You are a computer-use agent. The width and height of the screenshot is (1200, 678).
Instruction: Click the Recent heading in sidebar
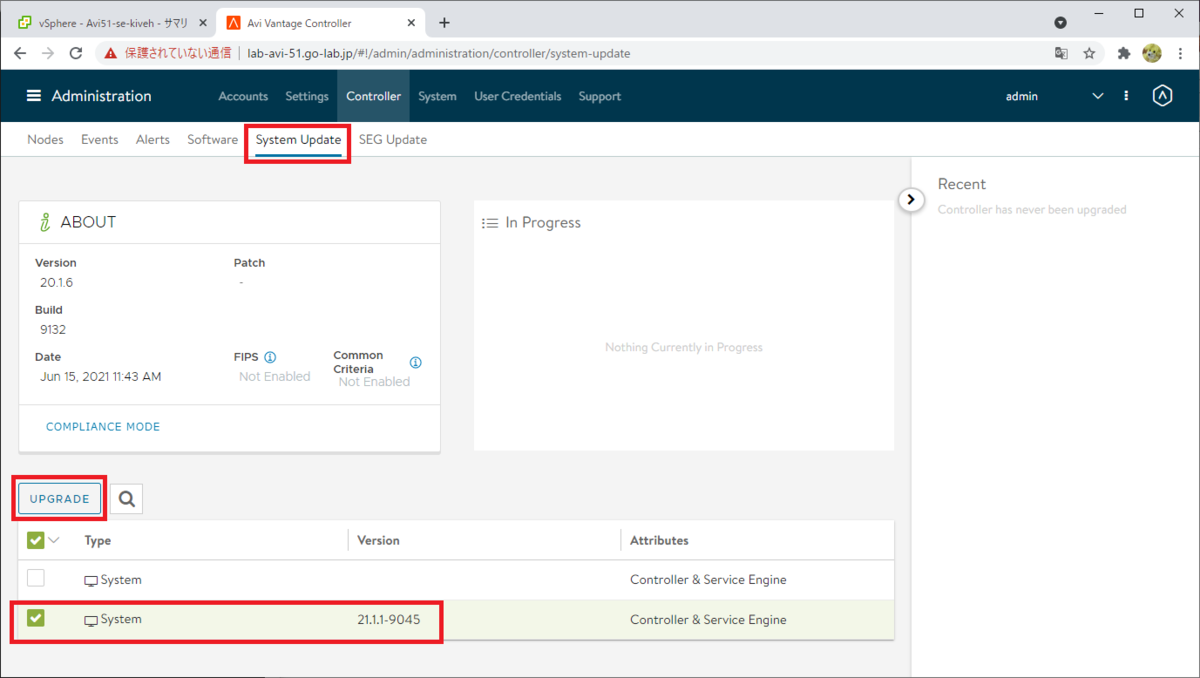coord(962,184)
